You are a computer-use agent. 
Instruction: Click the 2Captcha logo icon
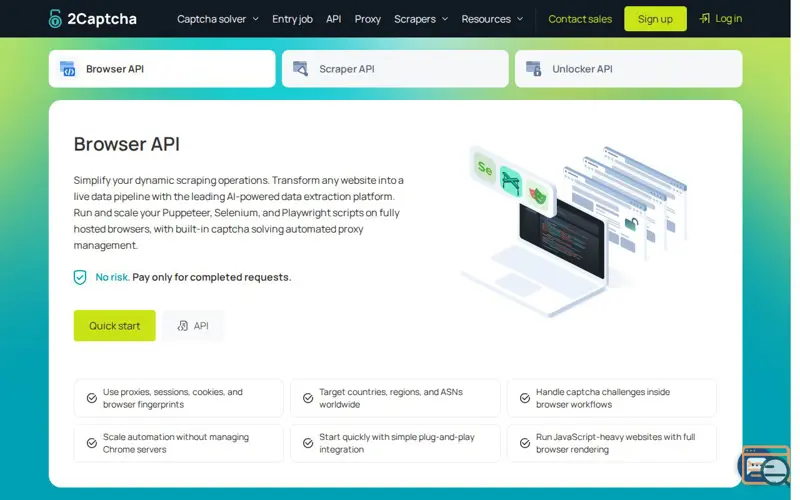(55, 19)
